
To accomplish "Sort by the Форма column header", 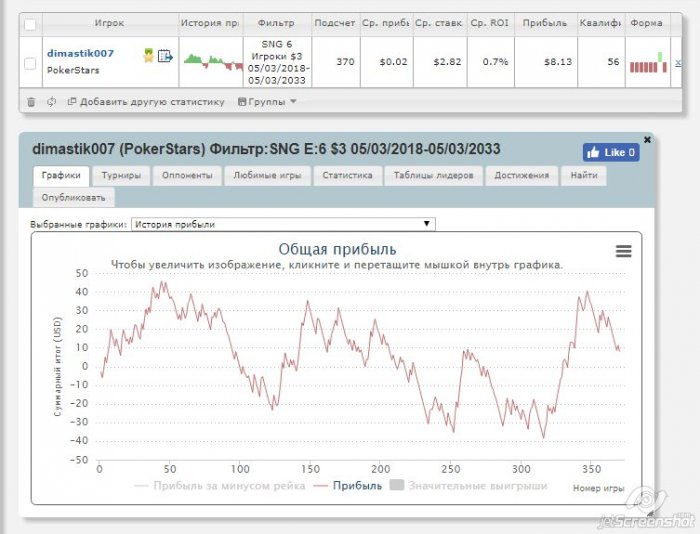I will pyautogui.click(x=646, y=23).
